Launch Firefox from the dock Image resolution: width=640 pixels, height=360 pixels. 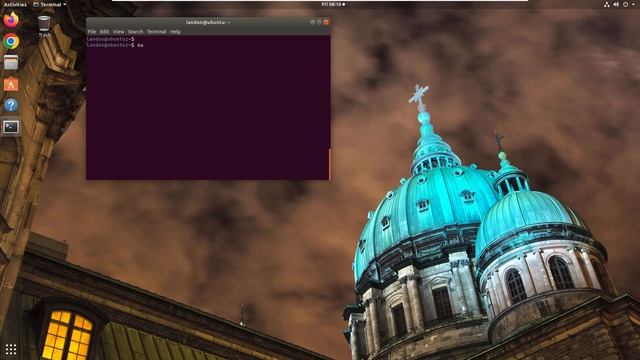[x=11, y=20]
